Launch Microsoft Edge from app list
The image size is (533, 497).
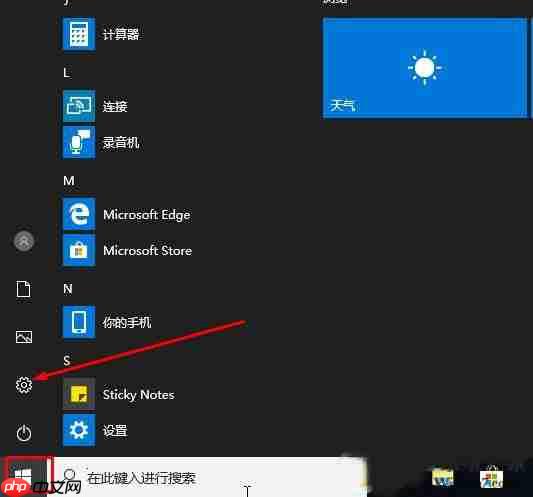click(x=79, y=214)
